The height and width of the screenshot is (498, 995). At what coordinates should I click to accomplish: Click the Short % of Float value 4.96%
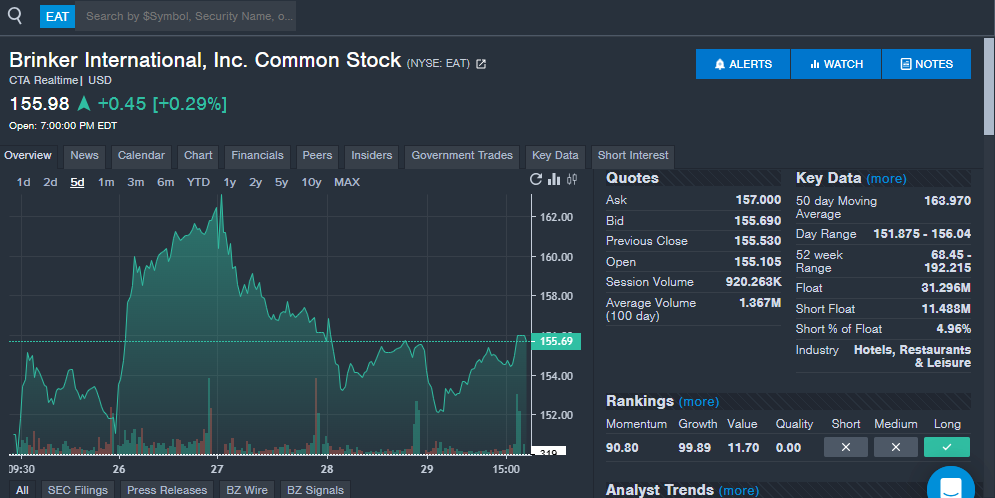pyautogui.click(x=954, y=329)
